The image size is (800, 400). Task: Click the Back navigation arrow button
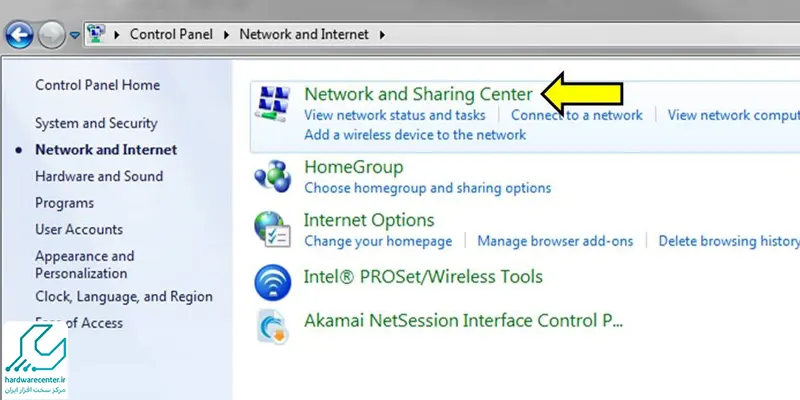19,35
